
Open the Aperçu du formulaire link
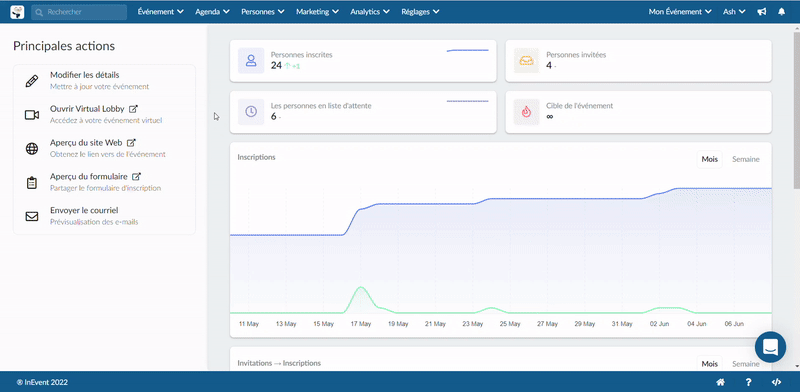click(89, 177)
